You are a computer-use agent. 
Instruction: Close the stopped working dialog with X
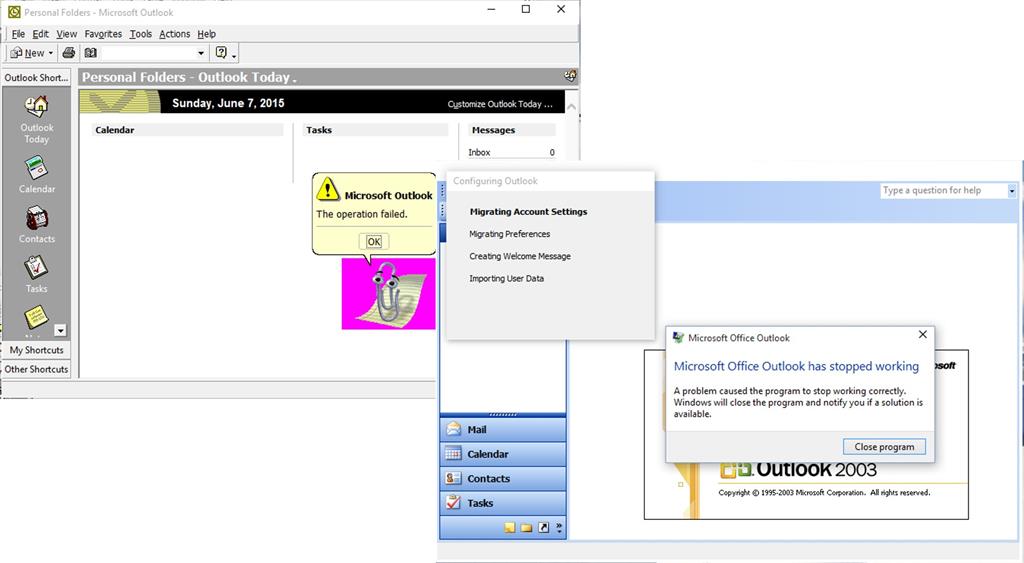[922, 334]
